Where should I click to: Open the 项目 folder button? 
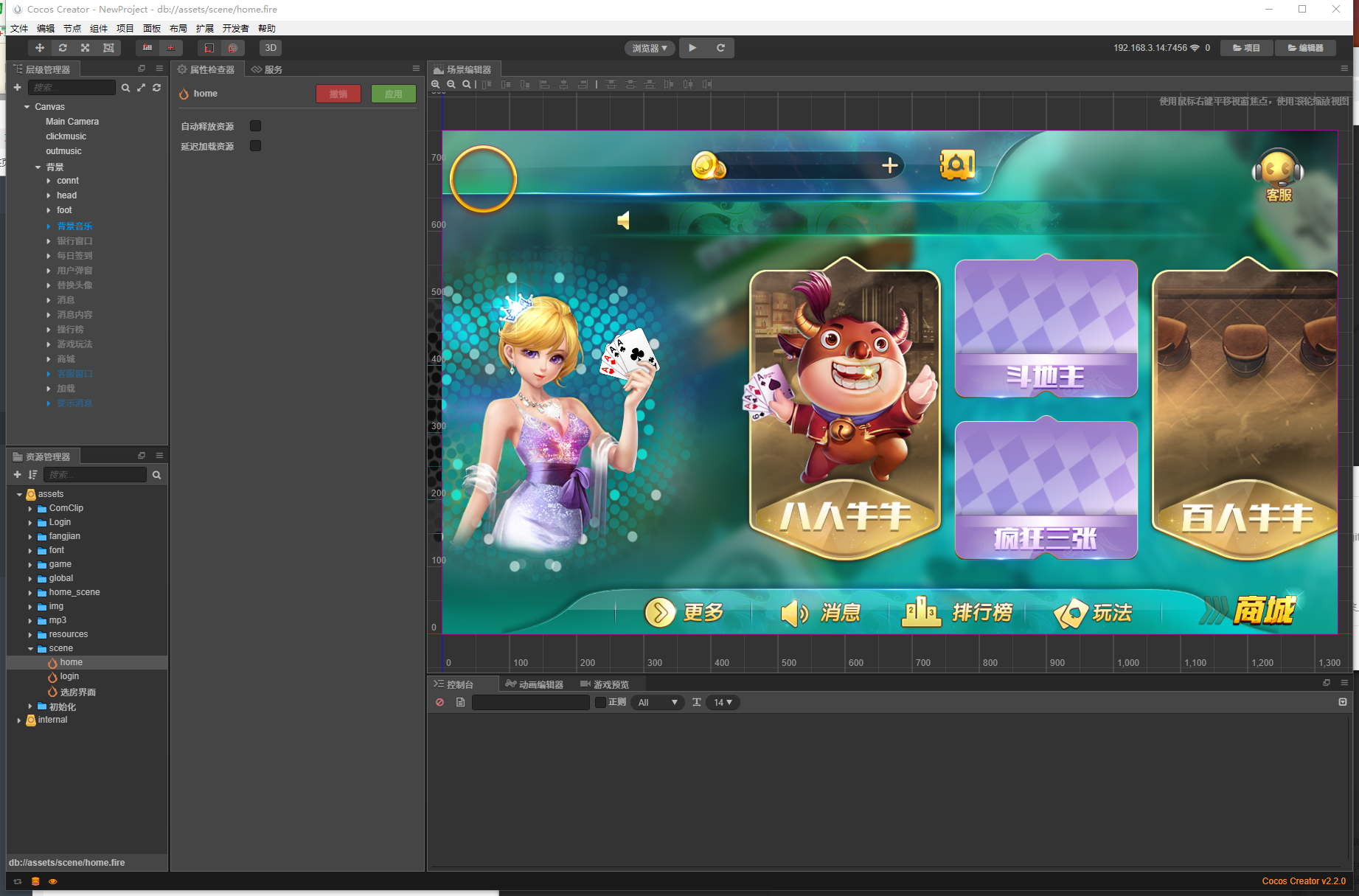[x=1246, y=48]
